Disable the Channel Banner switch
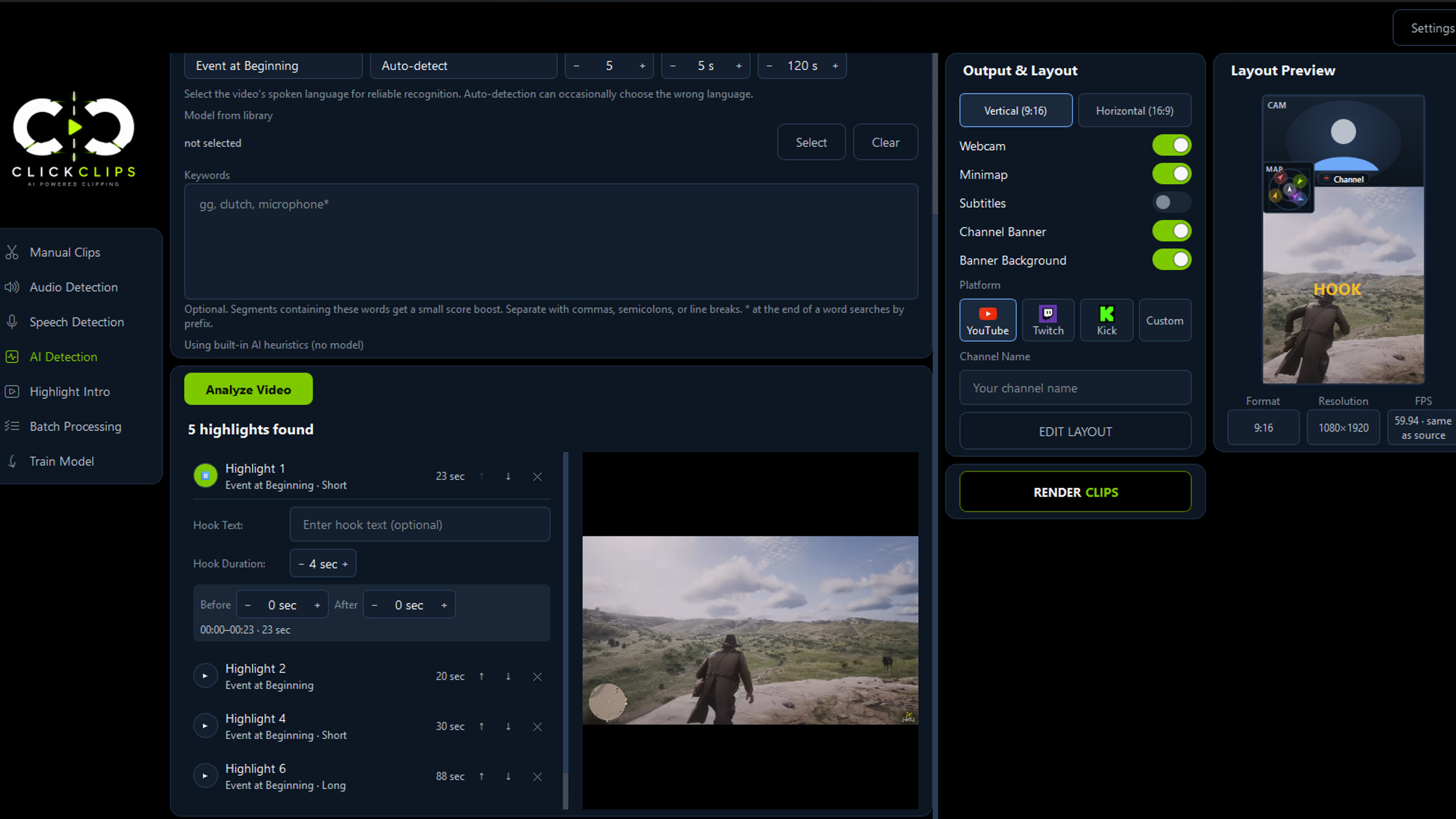The height and width of the screenshot is (819, 1456). point(1172,231)
